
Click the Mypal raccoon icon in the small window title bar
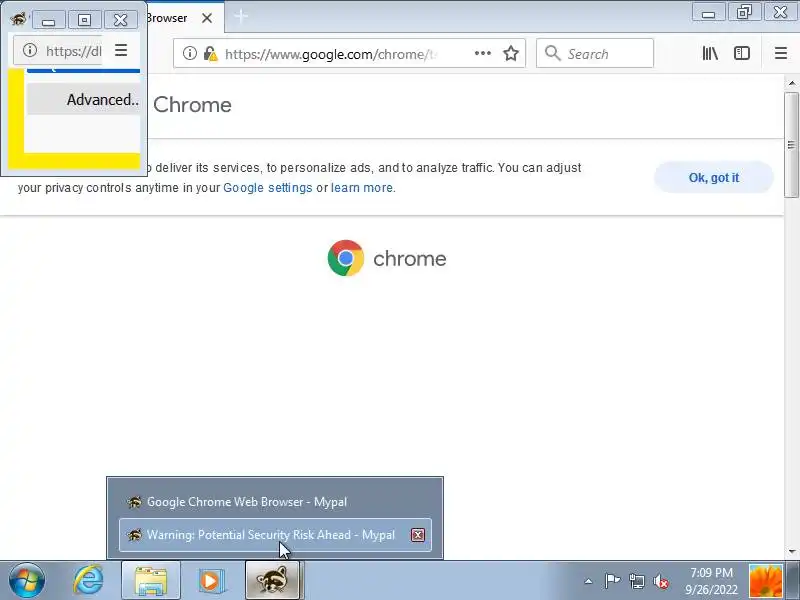19,19
